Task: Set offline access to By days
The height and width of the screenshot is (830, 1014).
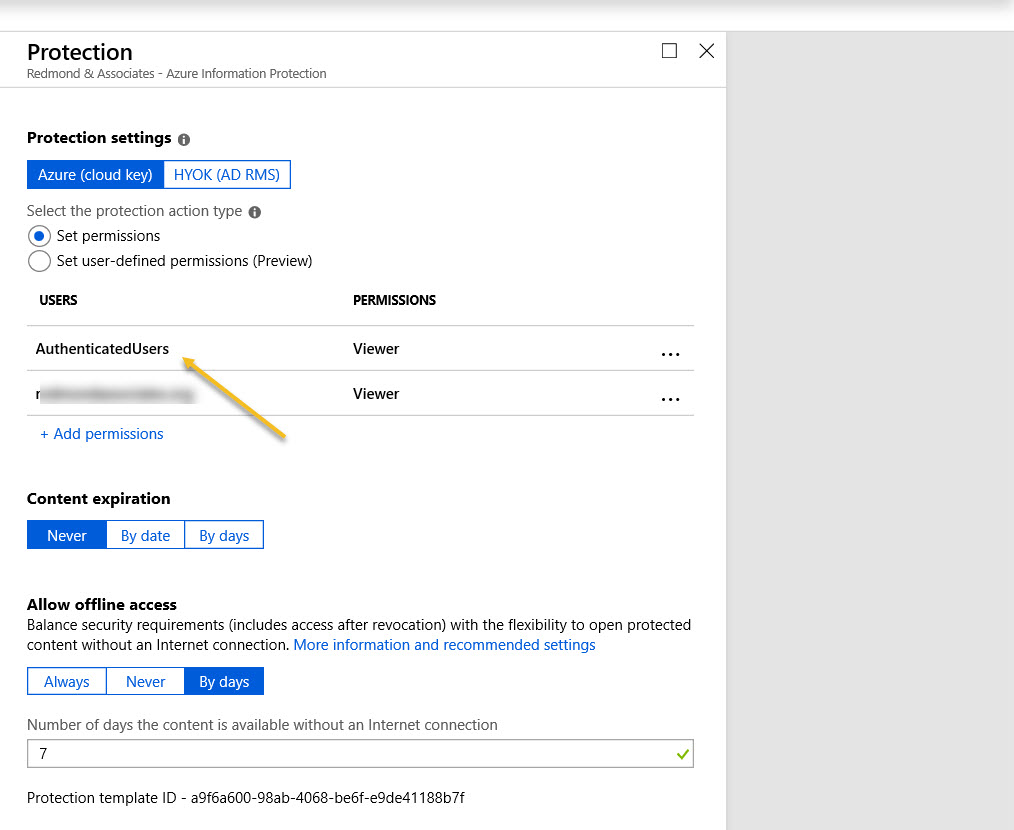Action: [x=224, y=681]
